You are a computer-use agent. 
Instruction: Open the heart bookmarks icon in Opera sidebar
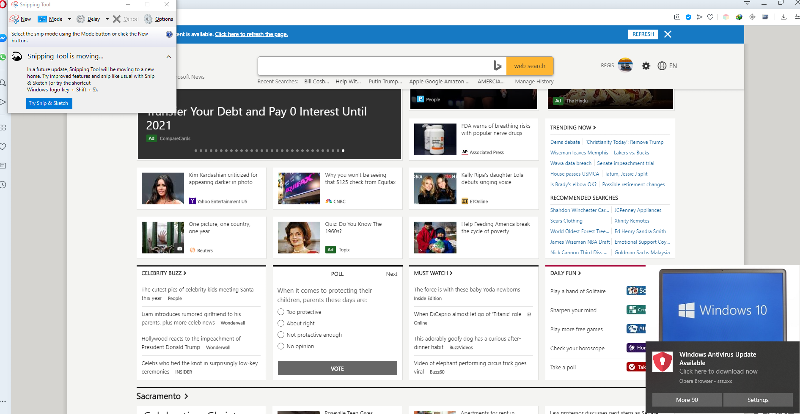coord(3,147)
